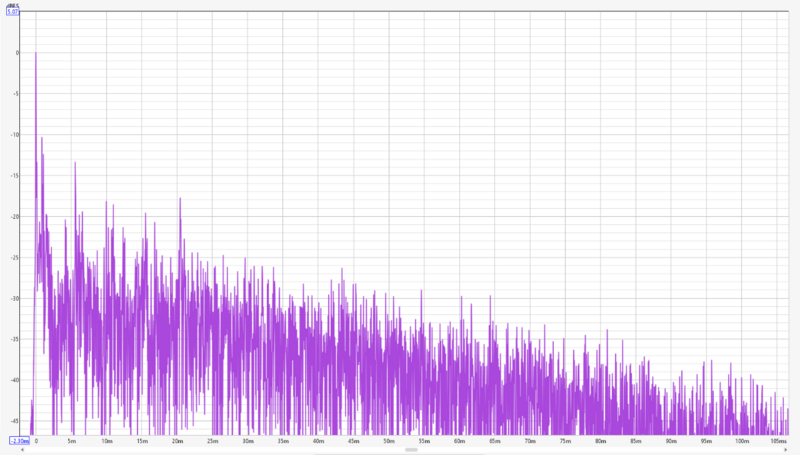Click the horizontal scrollbar thumb

411,450
